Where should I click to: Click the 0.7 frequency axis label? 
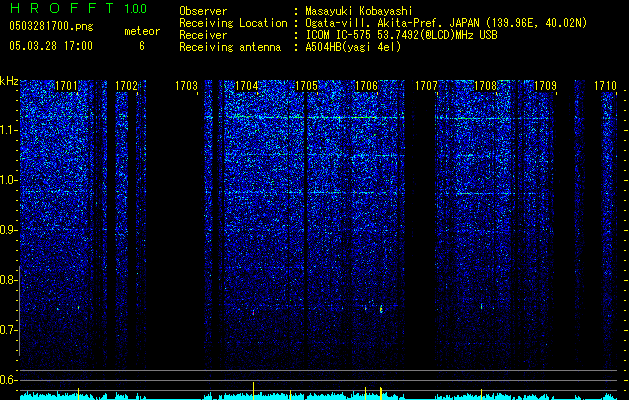point(7,330)
